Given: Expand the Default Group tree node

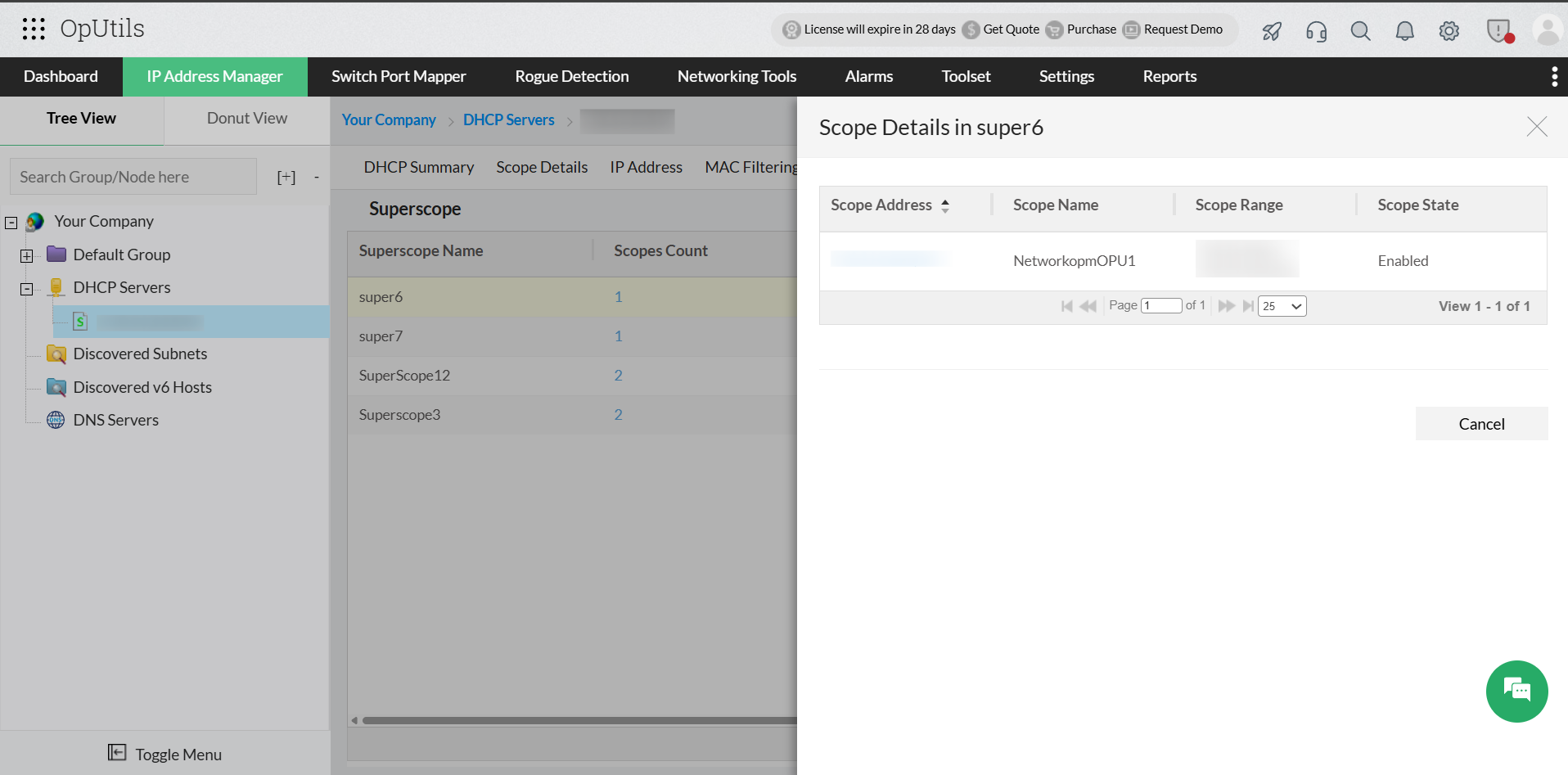Looking at the screenshot, I should click(x=26, y=255).
